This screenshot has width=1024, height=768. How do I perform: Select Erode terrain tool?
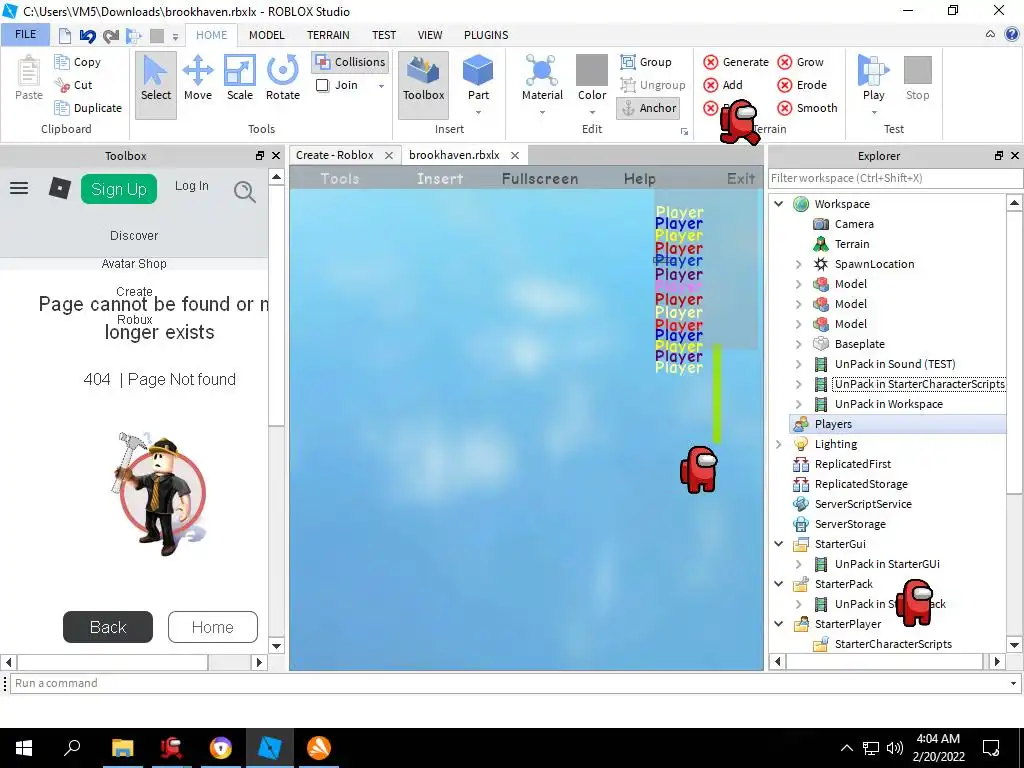(802, 85)
